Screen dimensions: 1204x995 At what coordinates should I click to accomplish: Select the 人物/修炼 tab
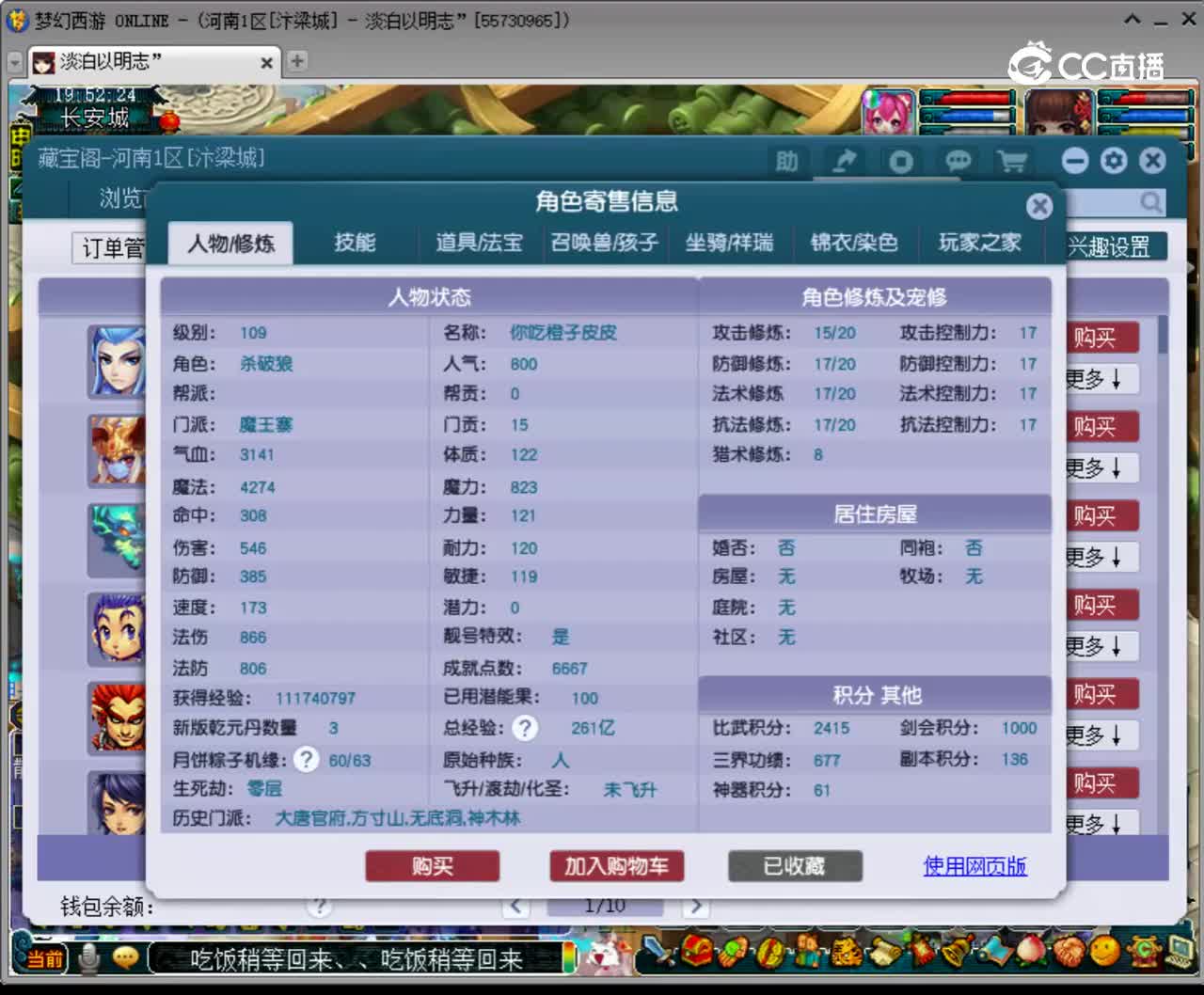click(x=230, y=244)
